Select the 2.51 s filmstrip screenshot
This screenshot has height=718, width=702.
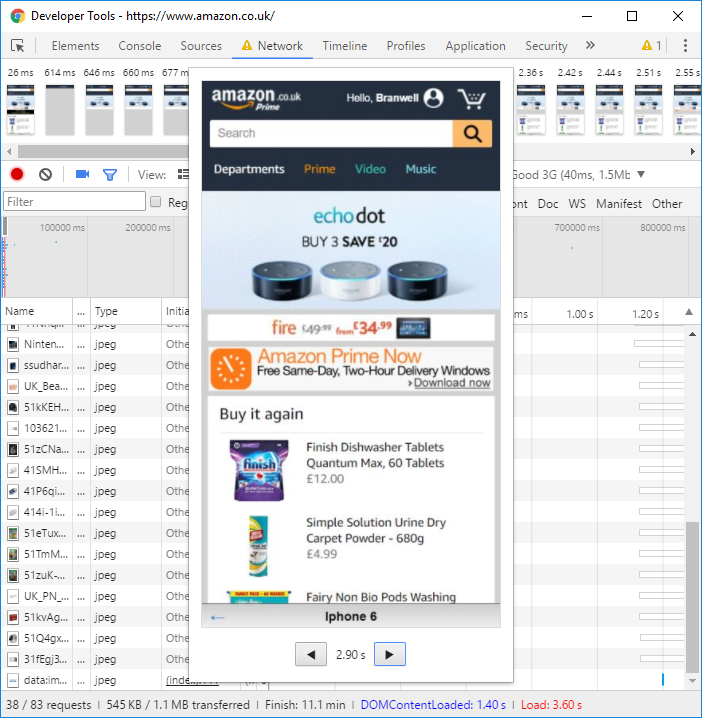(648, 110)
